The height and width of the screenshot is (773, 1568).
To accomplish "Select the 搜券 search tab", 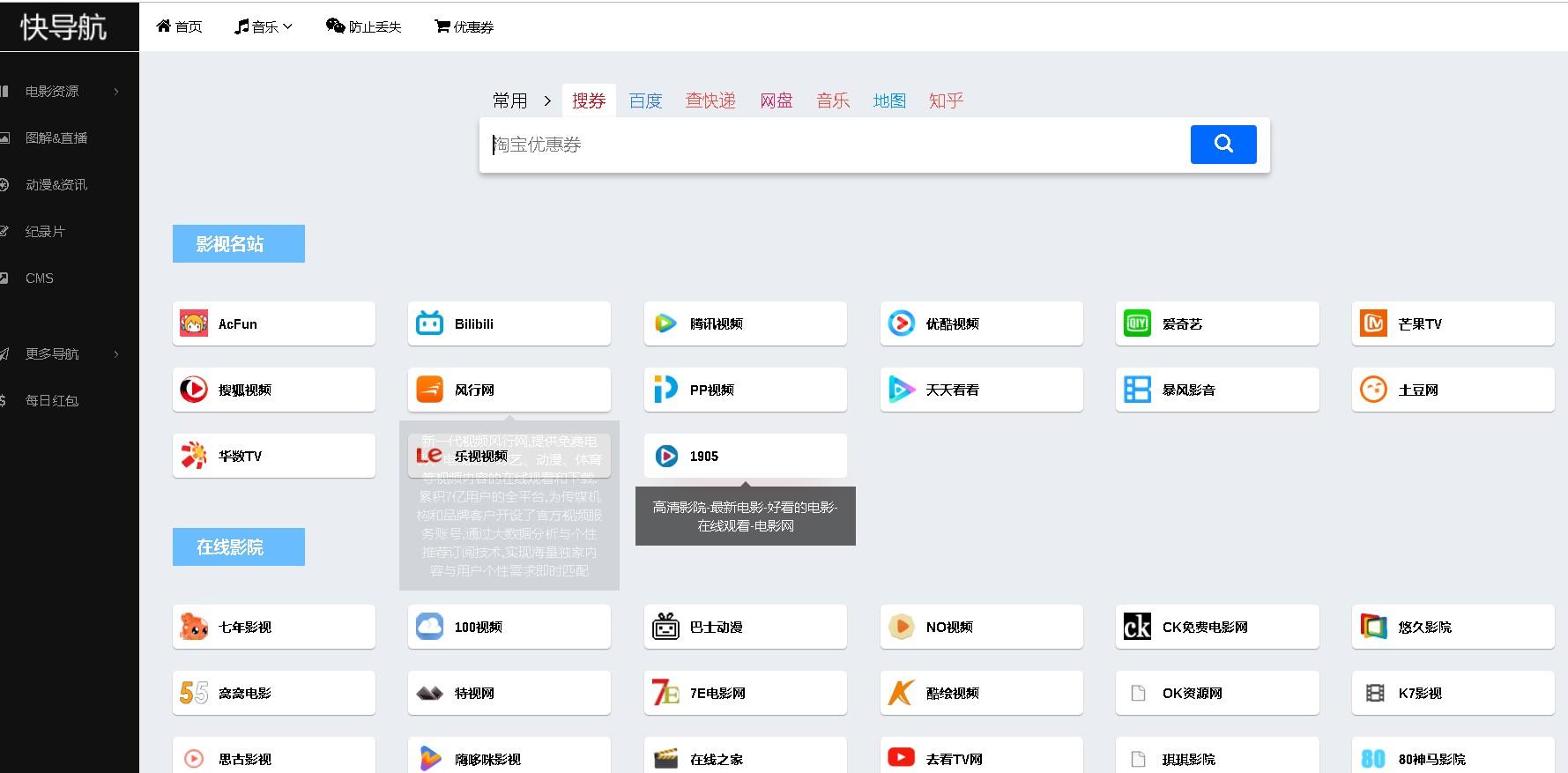I will click(589, 100).
